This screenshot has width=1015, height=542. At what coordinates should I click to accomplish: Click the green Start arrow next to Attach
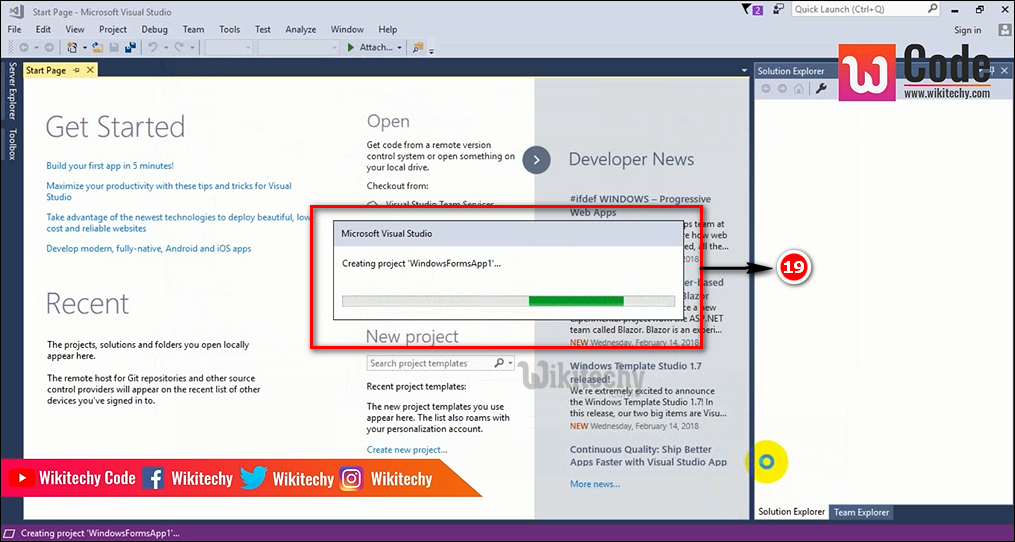tap(350, 47)
